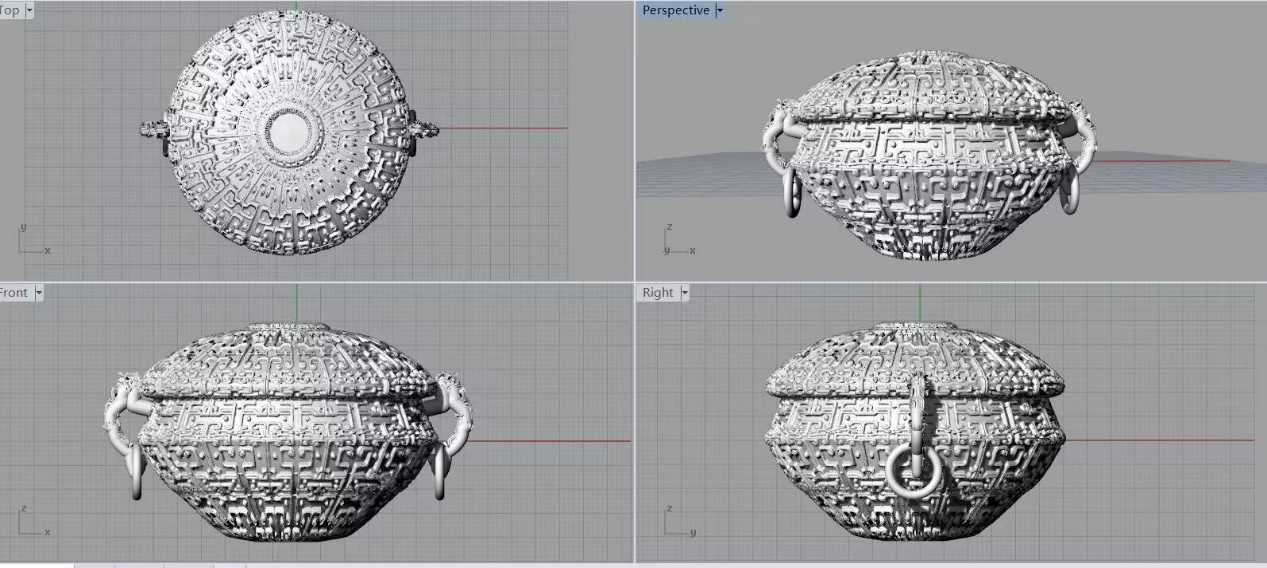1267x568 pixels.
Task: Select the vessel model in Front viewport
Action: pyautogui.click(x=288, y=432)
